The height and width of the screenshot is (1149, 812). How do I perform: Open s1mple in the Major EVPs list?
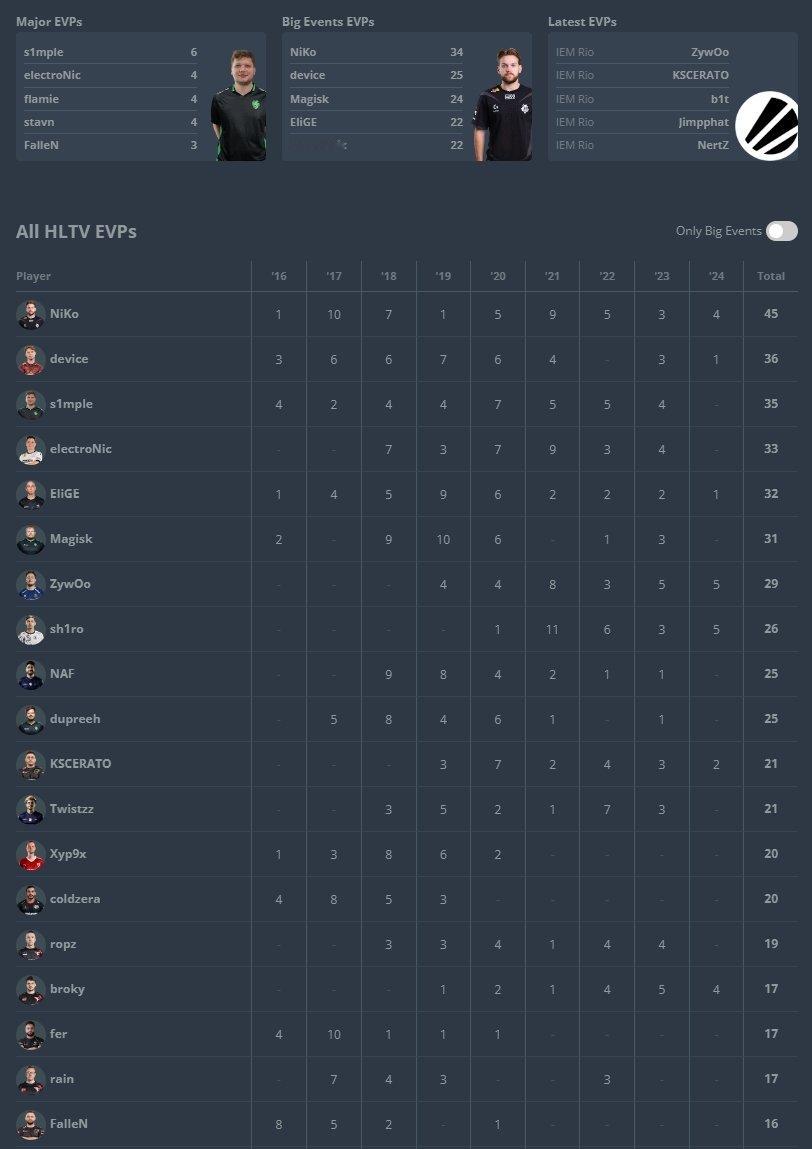click(43, 52)
